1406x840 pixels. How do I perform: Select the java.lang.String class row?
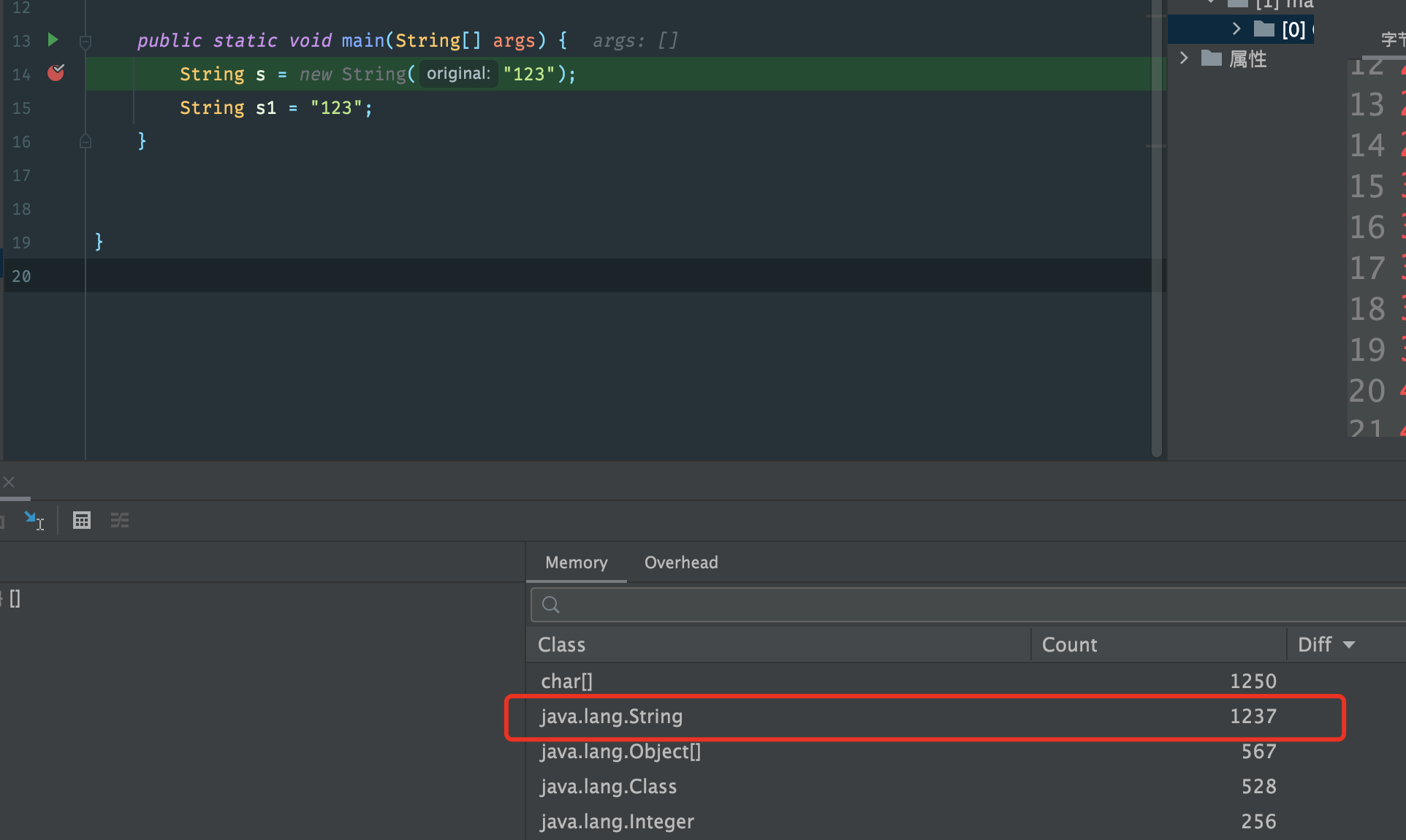[x=966, y=717]
